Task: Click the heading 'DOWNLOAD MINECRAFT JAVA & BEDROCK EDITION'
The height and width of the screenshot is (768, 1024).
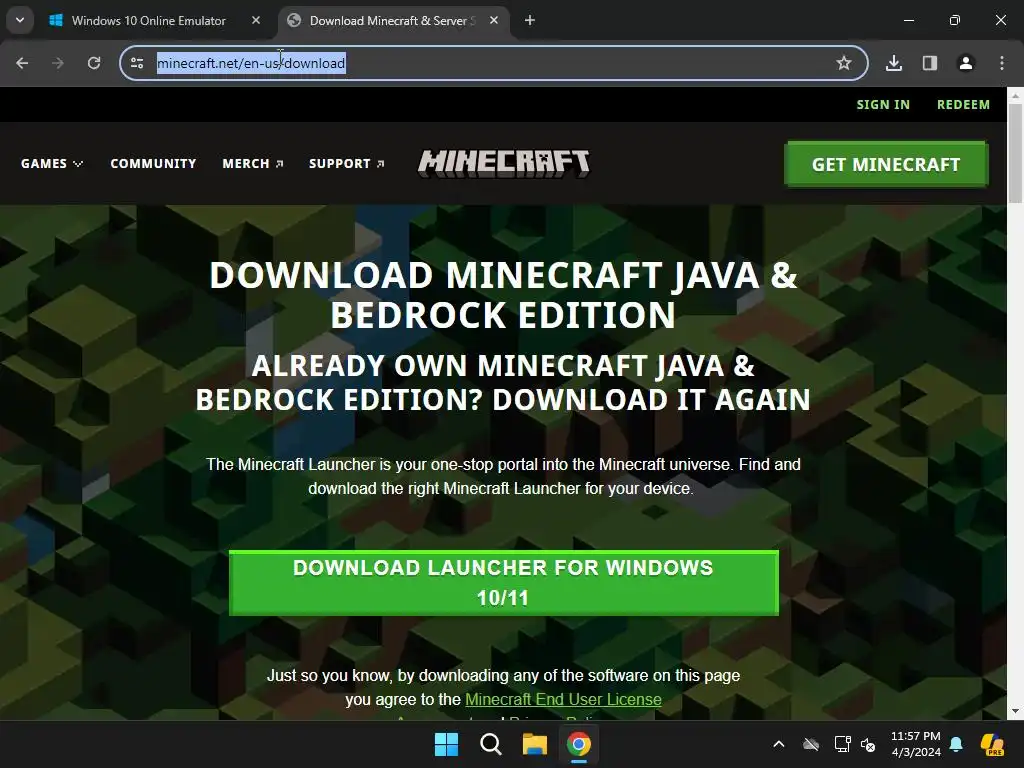Action: tap(504, 295)
